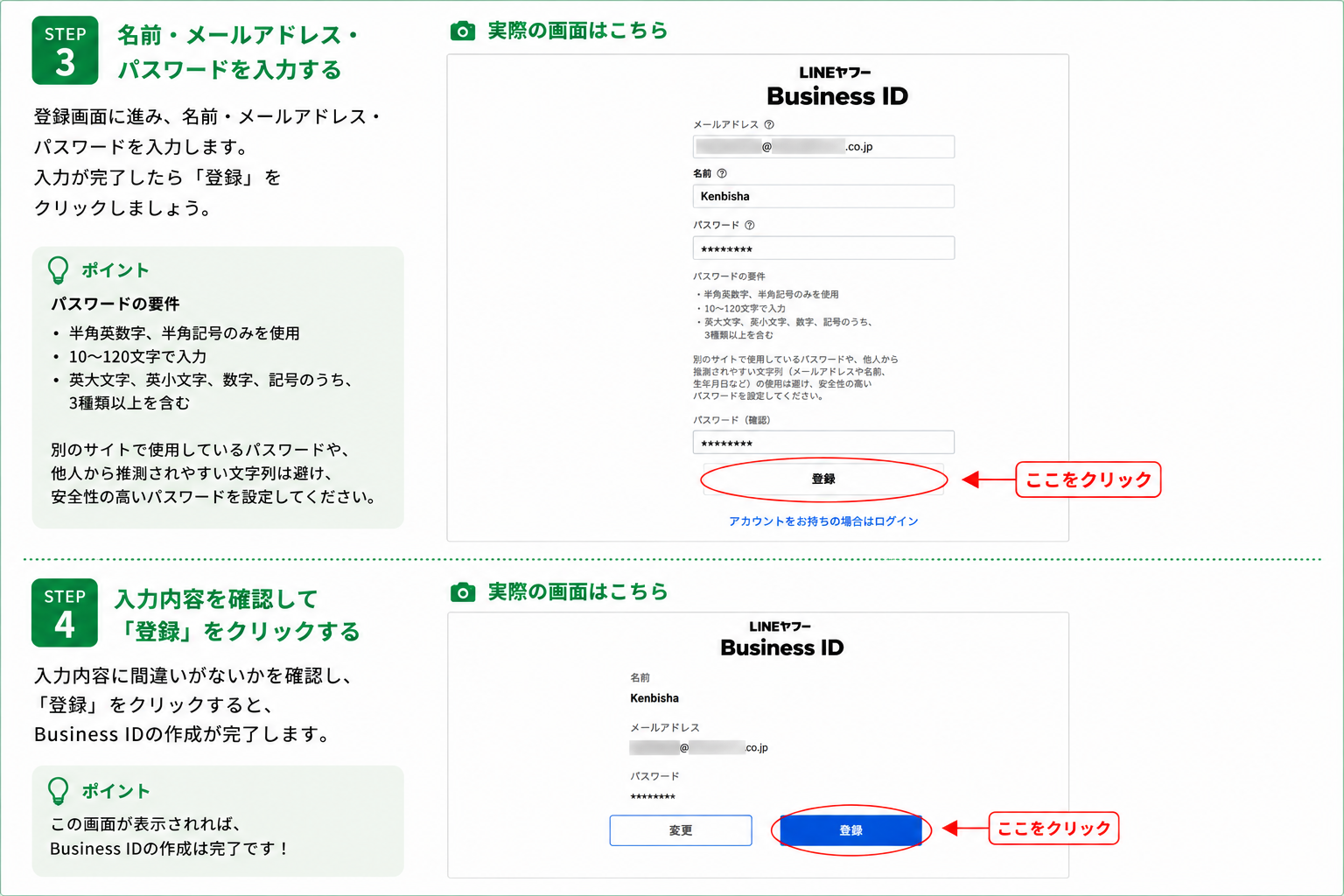Image resolution: width=1344 pixels, height=896 pixels.
Task: Click the blurred email value on the confirmation screen
Action: (698, 747)
